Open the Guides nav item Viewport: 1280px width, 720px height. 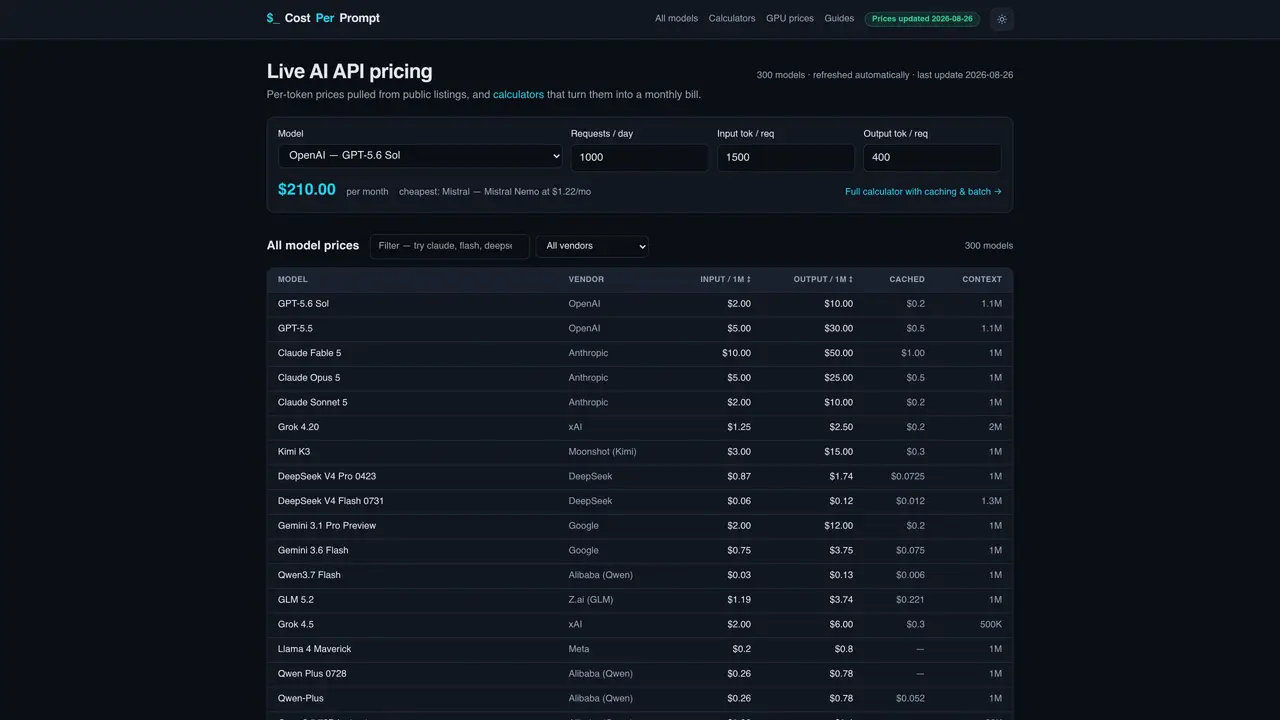(x=839, y=19)
